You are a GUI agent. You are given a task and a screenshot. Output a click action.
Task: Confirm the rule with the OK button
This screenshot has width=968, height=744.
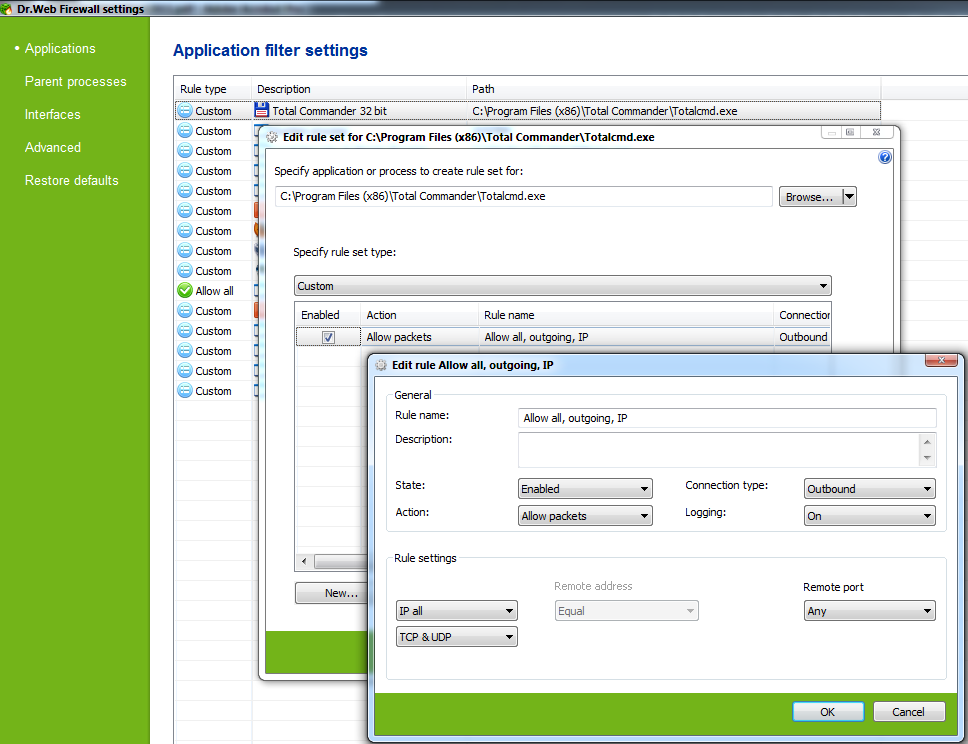pos(828,711)
